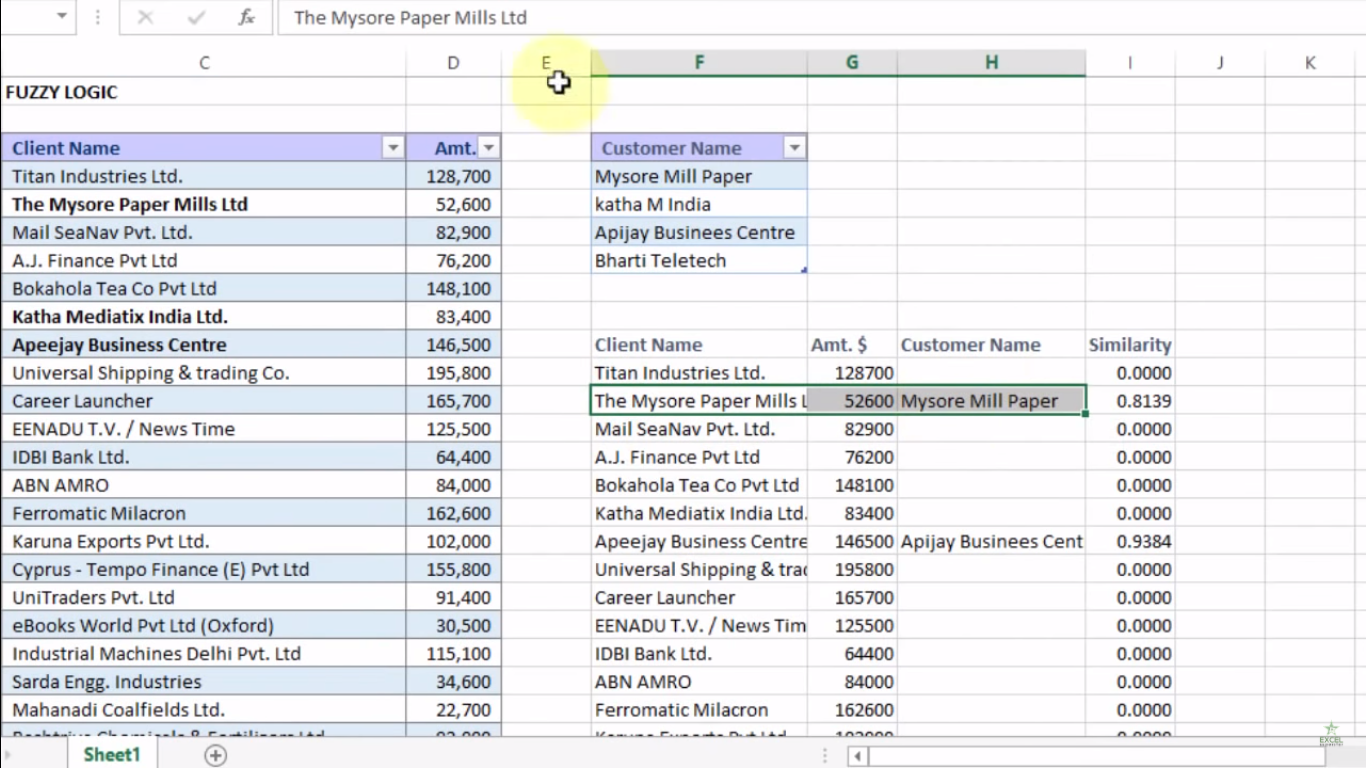This screenshot has height=768, width=1366.
Task: Select Cyprus - Tempo Finance (E) Pvt Ltd cell
Action: (x=204, y=569)
